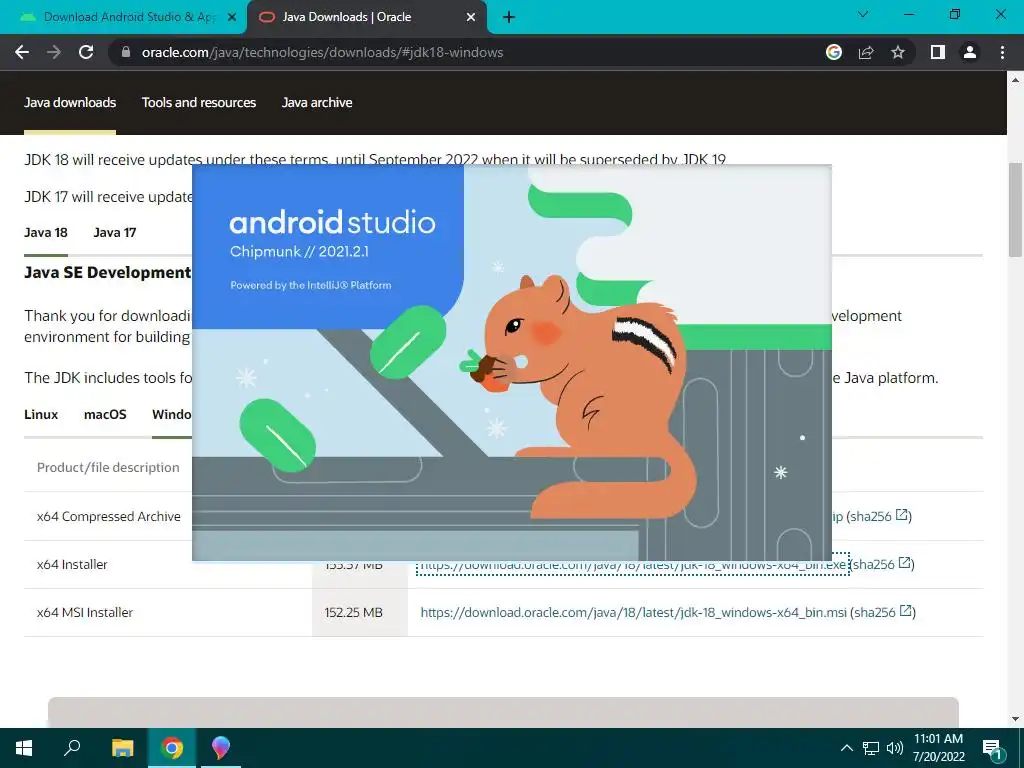Open sha256 link for x64 Compressed Archive

(879, 517)
